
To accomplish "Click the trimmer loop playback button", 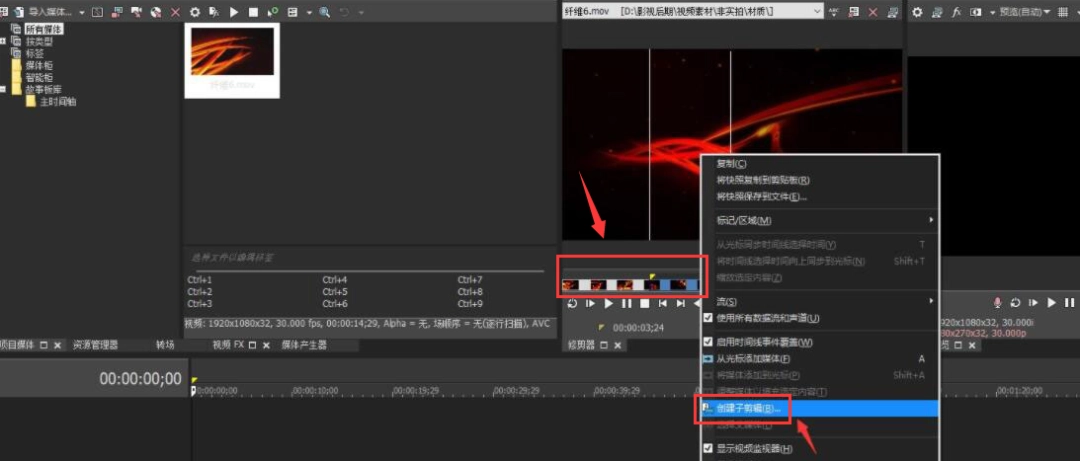I will (x=572, y=303).
